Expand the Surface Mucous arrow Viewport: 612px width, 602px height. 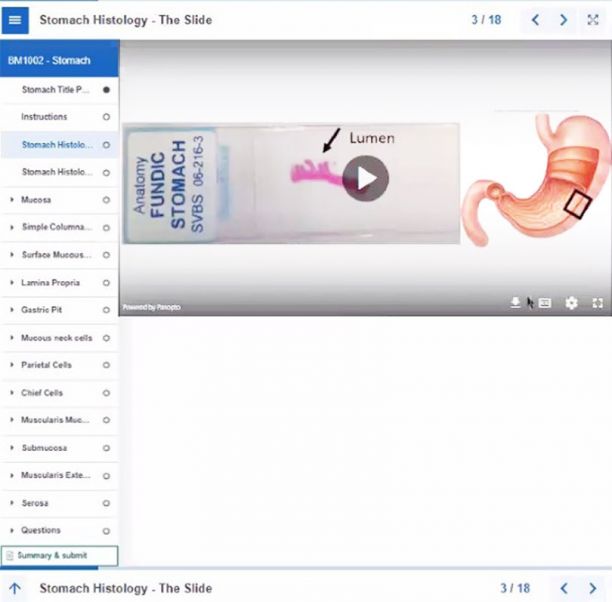12,255
